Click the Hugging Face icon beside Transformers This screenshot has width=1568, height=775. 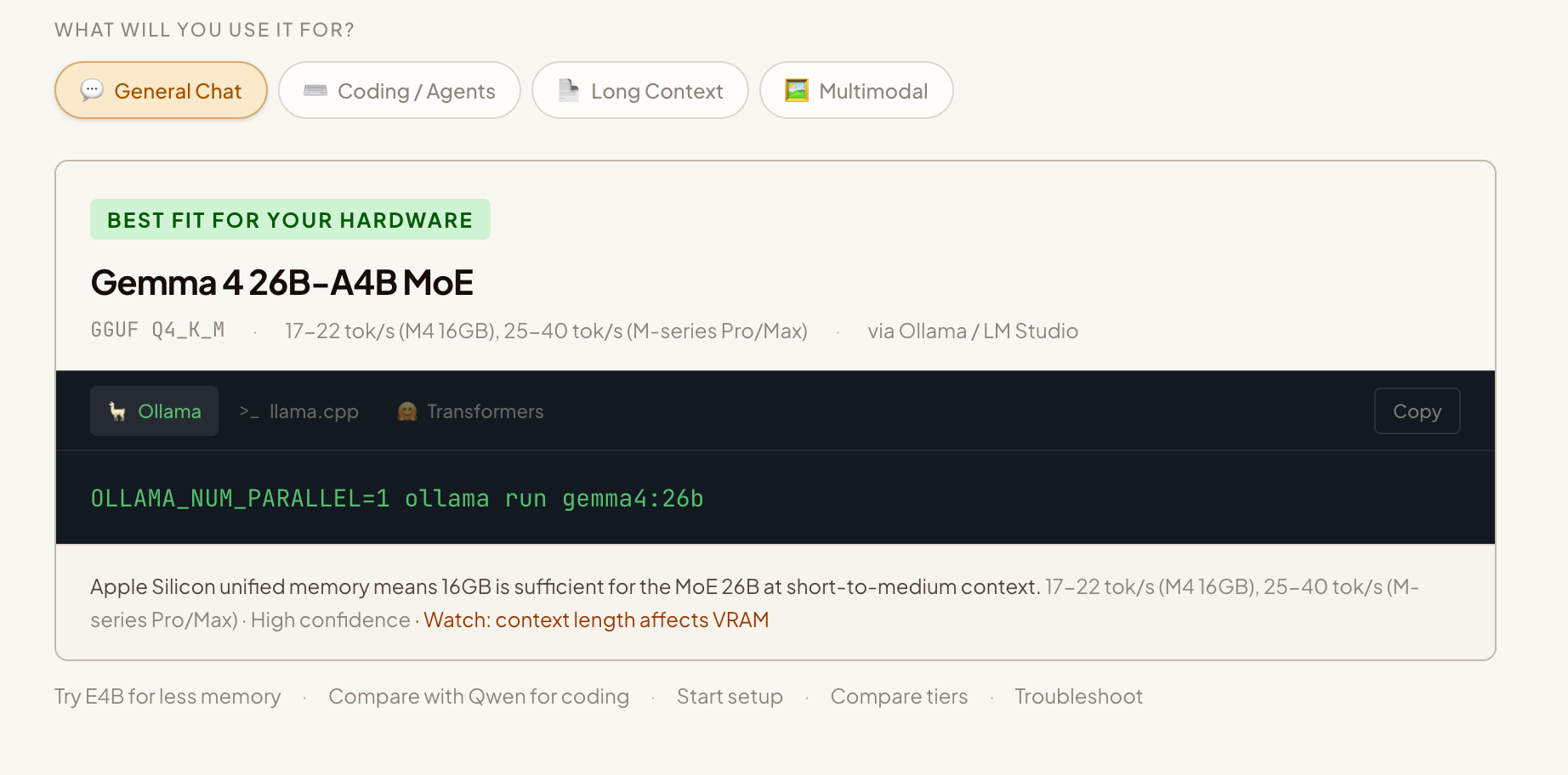407,410
